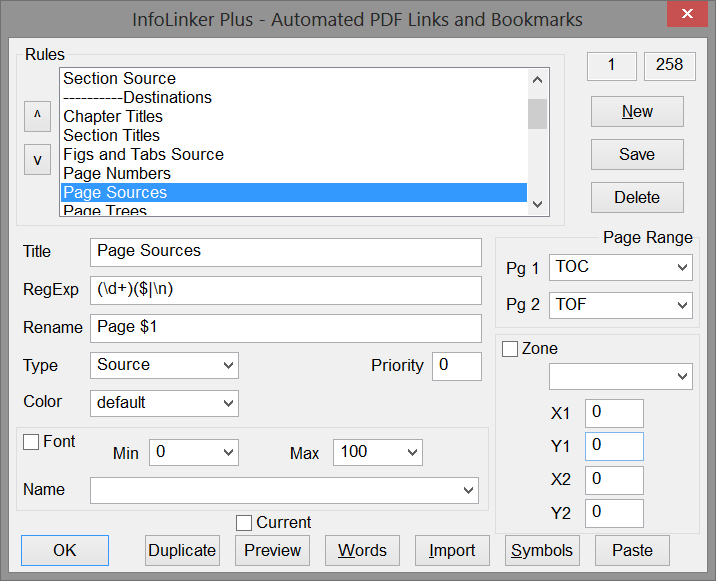Move the selected rule down with v button
716x581 pixels.
coord(37,159)
